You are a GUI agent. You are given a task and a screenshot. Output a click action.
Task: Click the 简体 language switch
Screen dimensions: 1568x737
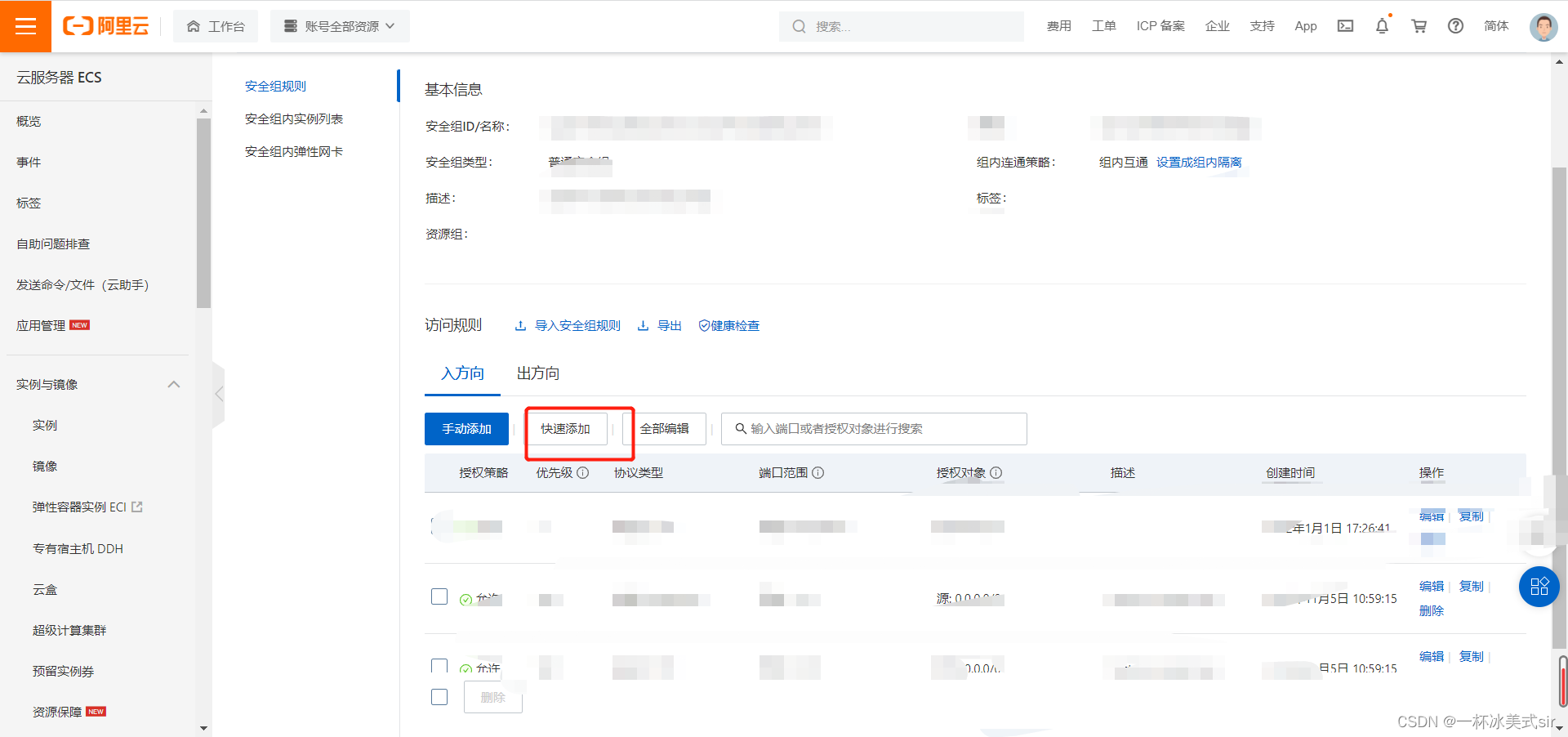point(1496,26)
